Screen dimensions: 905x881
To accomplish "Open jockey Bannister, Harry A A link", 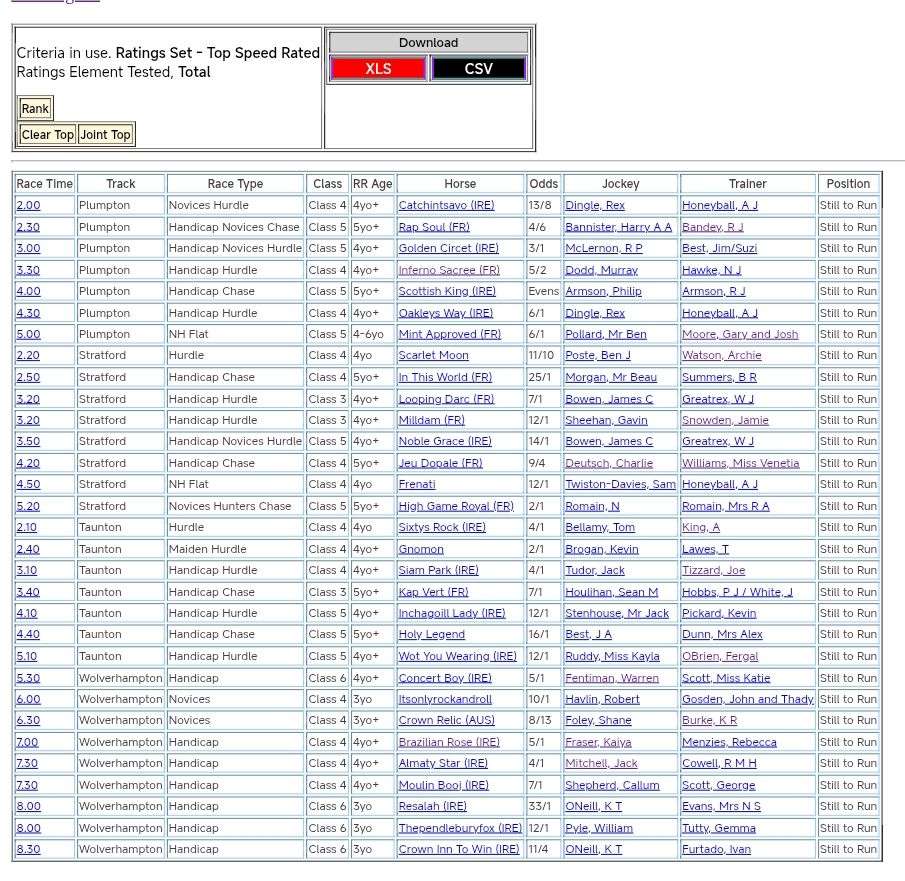I will coord(618,227).
